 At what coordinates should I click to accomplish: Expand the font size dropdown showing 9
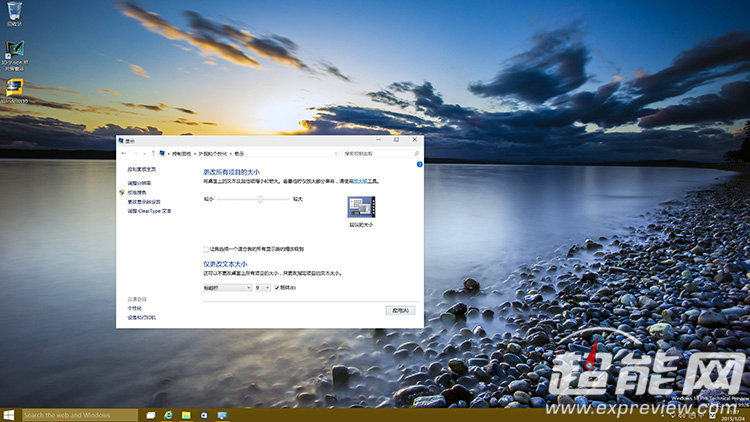click(x=263, y=288)
